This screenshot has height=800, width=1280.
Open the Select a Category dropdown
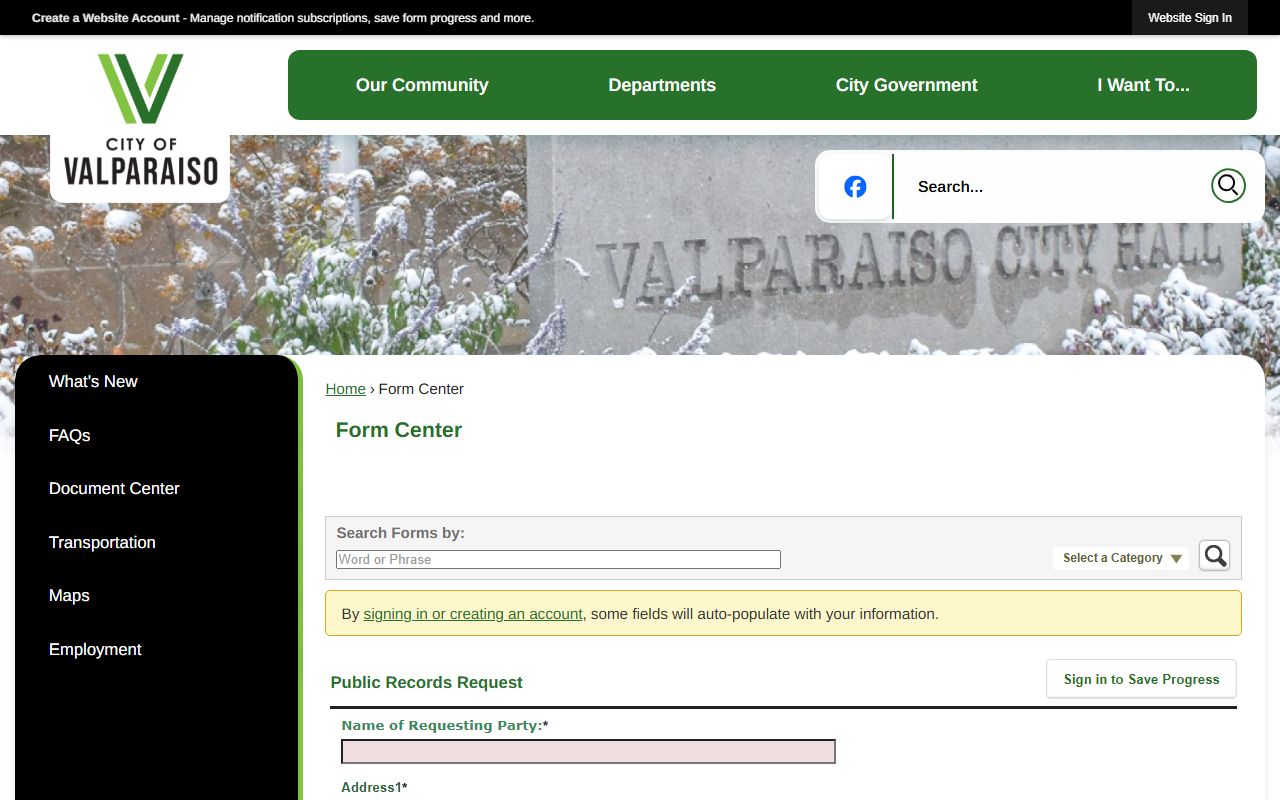[1121, 558]
